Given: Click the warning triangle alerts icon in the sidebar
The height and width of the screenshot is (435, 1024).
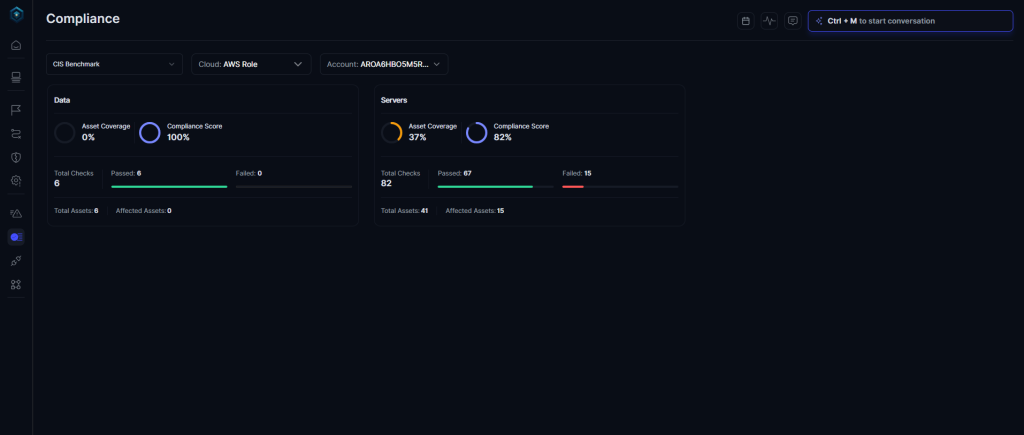Looking at the screenshot, I should coord(16,213).
